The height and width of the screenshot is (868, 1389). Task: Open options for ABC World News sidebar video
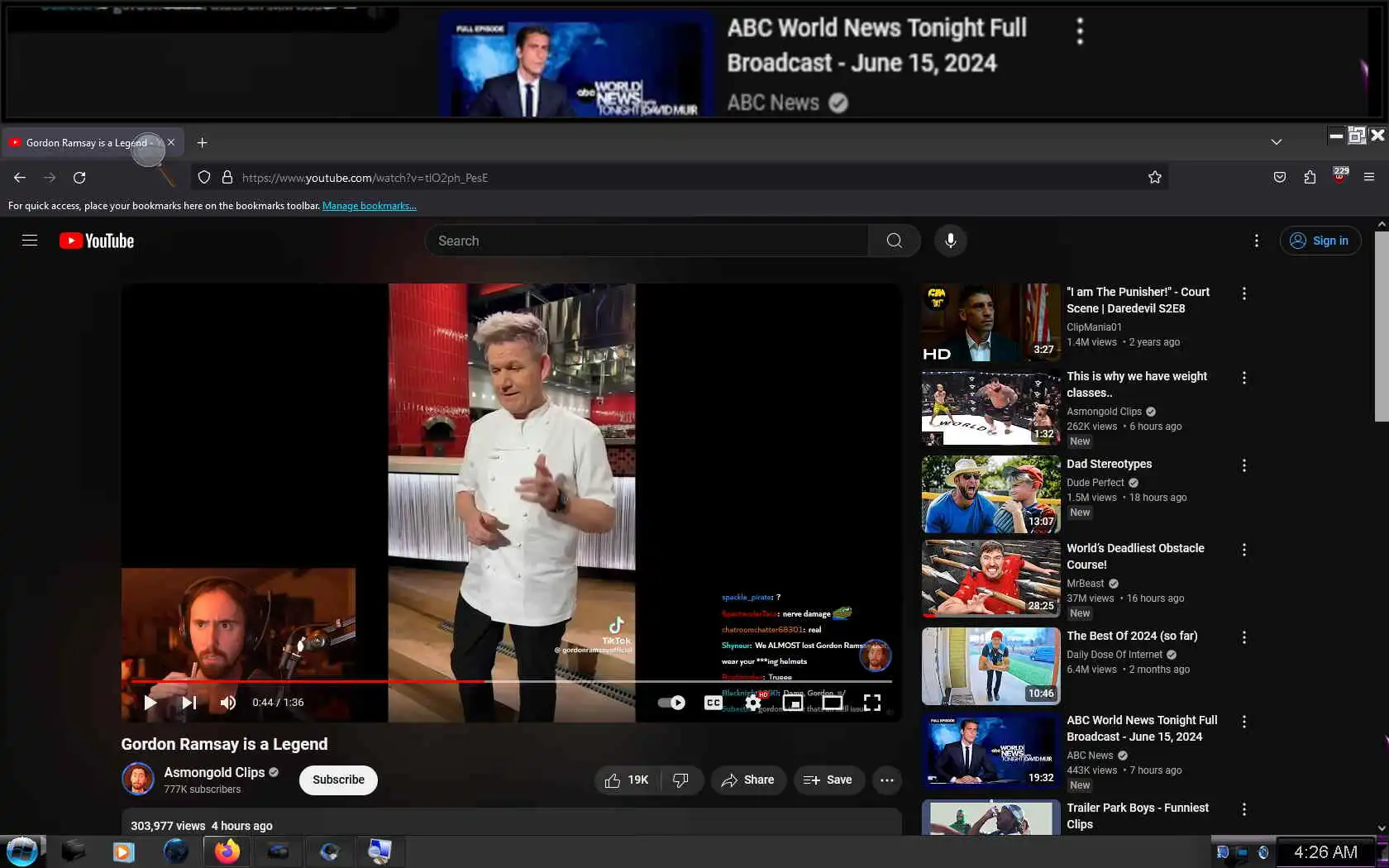(x=1244, y=722)
